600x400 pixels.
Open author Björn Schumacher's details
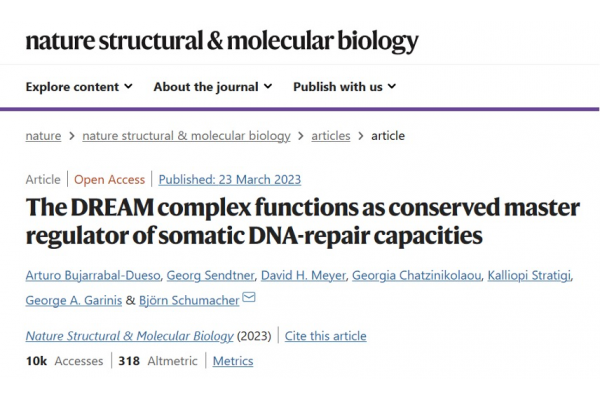coord(189,298)
